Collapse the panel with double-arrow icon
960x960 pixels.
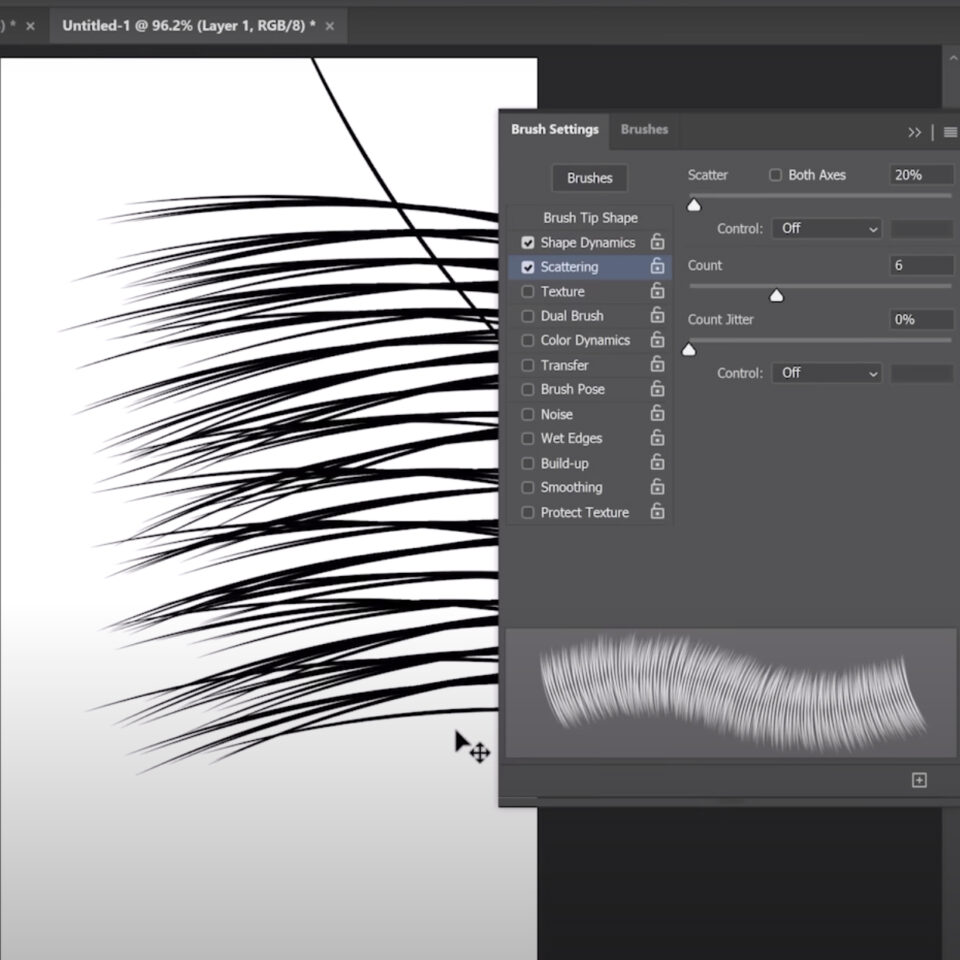point(914,132)
